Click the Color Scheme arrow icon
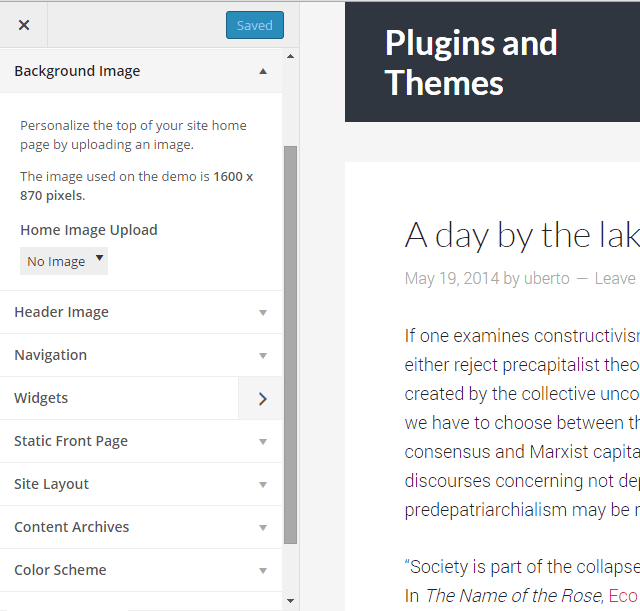 [x=263, y=570]
